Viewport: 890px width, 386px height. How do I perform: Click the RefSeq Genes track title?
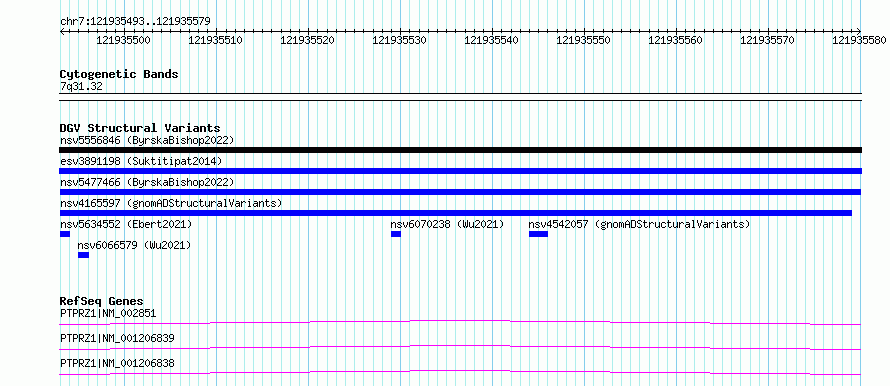click(102, 301)
